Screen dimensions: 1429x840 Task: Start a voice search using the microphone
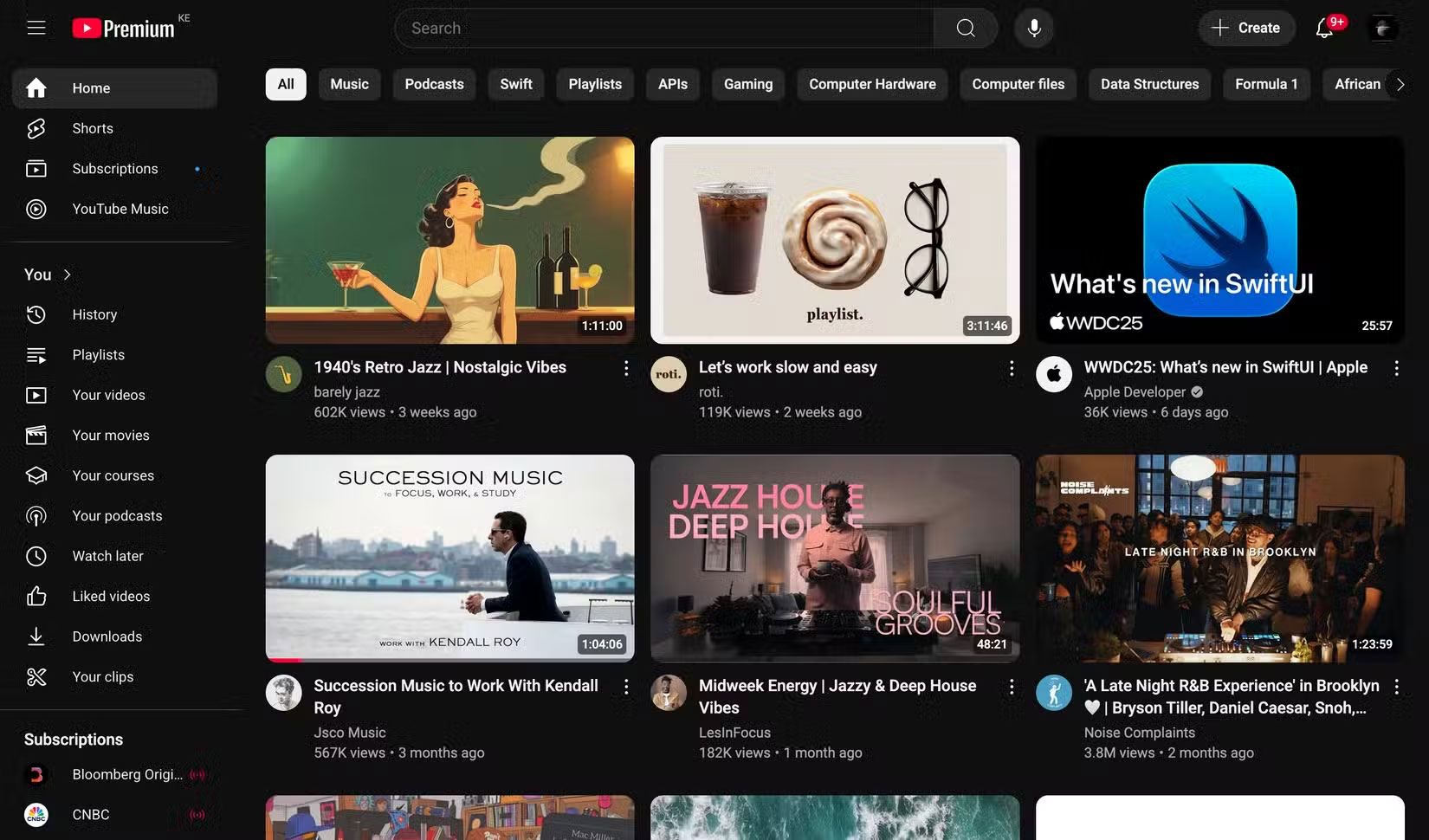(x=1033, y=28)
